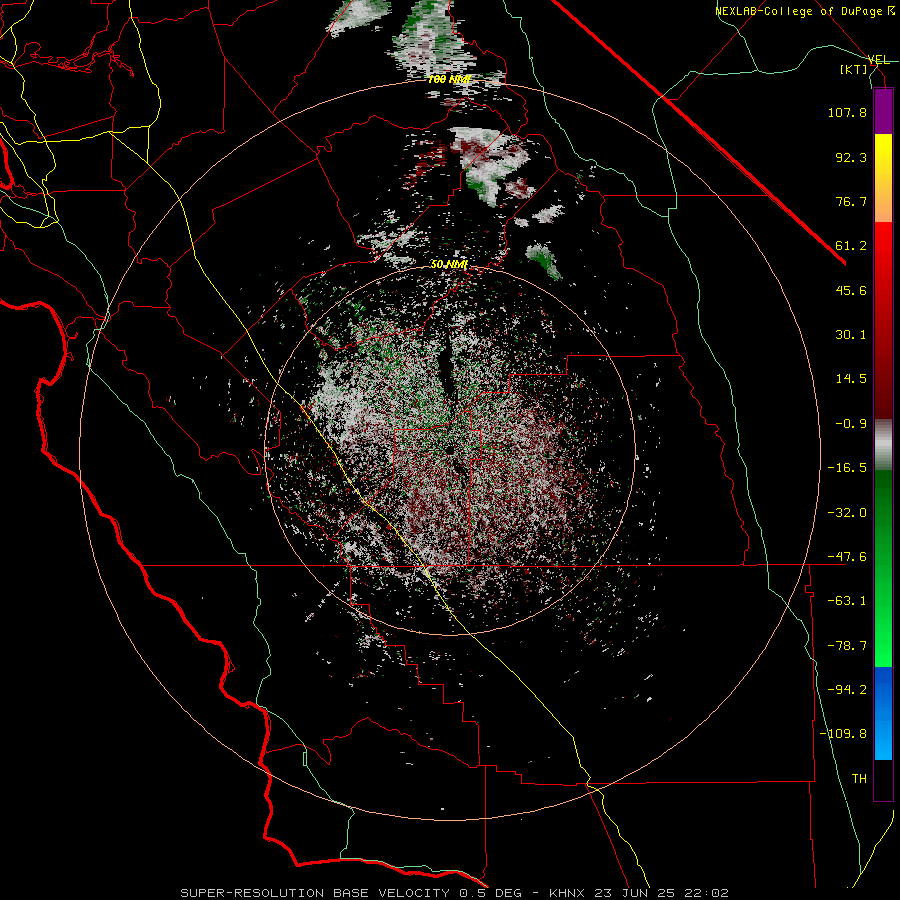Click the -94.2 velocity scale value

click(847, 689)
